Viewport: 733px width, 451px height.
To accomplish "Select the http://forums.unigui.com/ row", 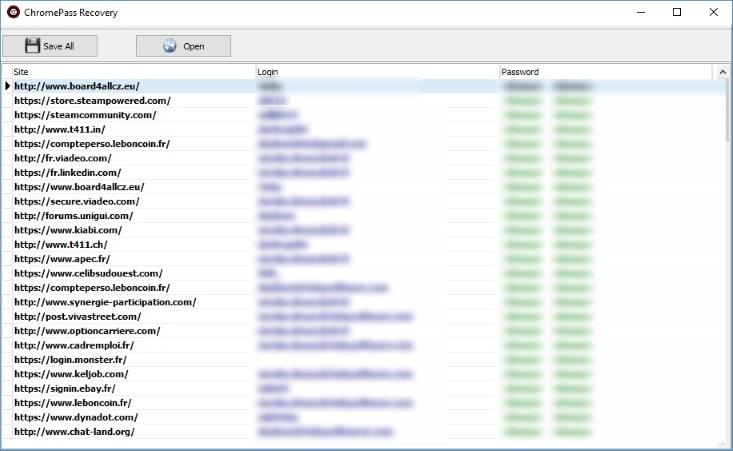I will 365,216.
